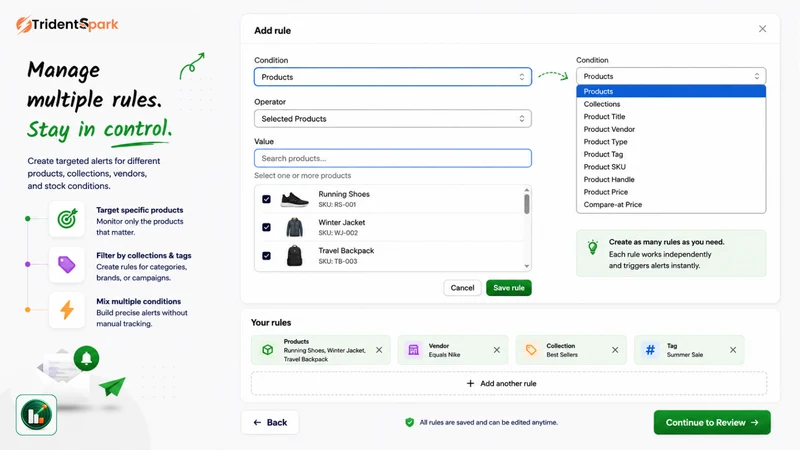Remove the Products rule chip

point(379,350)
